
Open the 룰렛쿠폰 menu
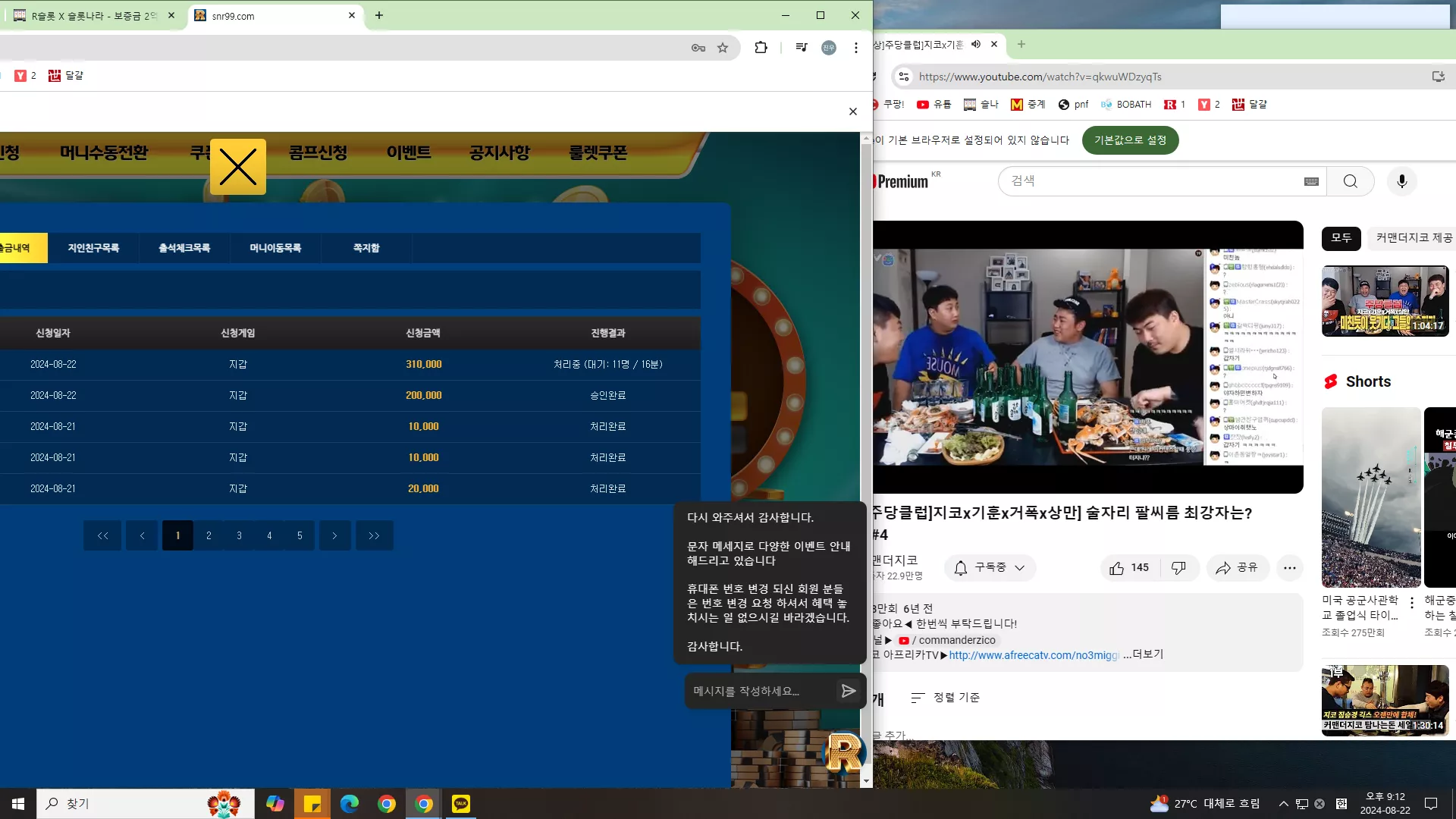click(x=598, y=153)
